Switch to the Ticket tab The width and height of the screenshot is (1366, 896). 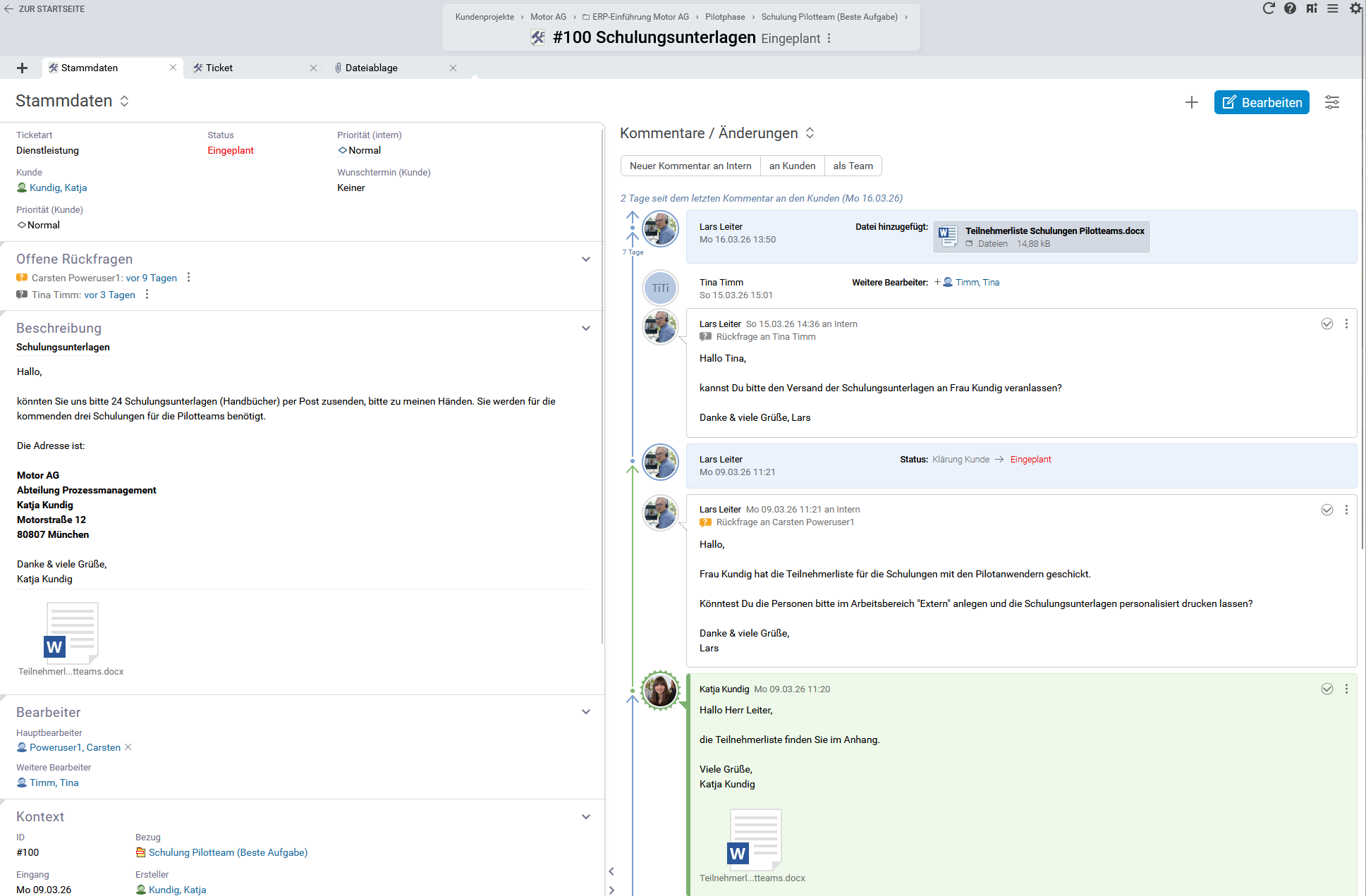219,68
